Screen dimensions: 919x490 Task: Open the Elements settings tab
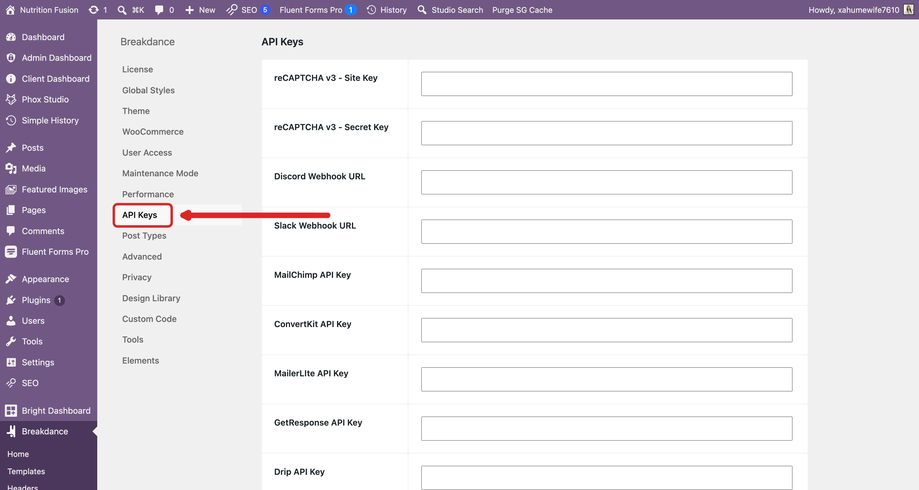click(140, 360)
